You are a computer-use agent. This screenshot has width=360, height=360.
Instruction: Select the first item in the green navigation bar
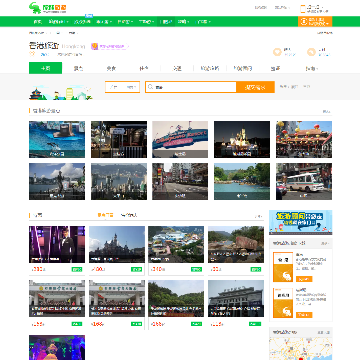pos(38,22)
